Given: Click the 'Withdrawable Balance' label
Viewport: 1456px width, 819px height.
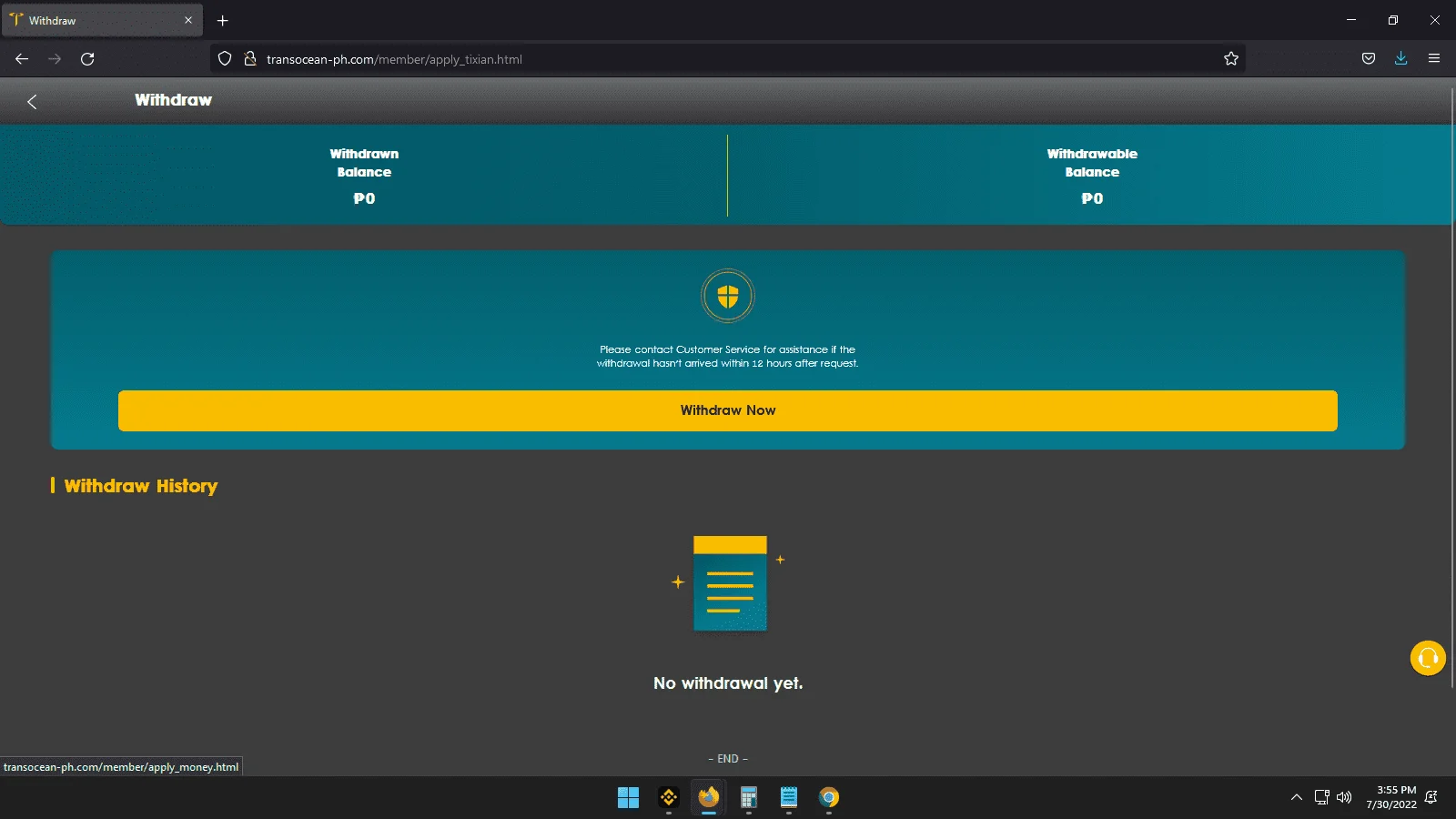Looking at the screenshot, I should 1092,163.
